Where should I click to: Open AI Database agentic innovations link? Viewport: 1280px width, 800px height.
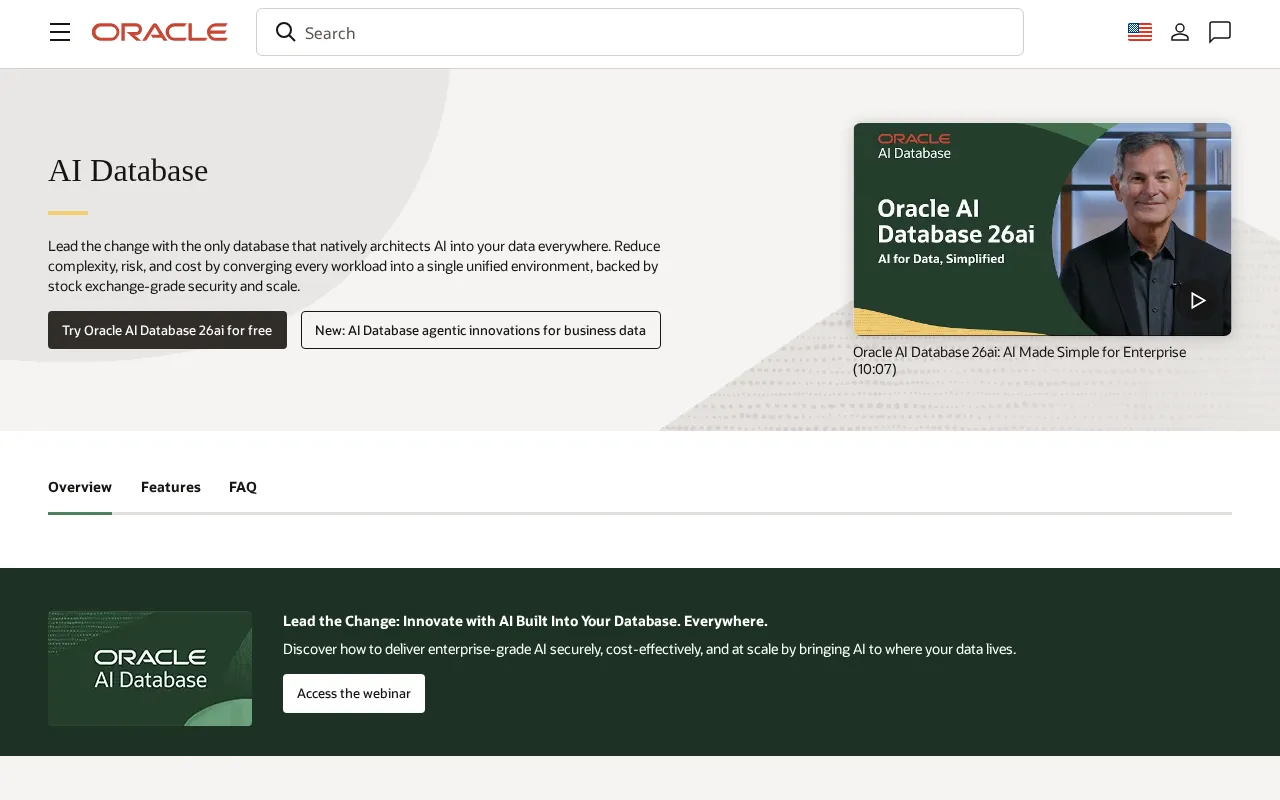(481, 330)
